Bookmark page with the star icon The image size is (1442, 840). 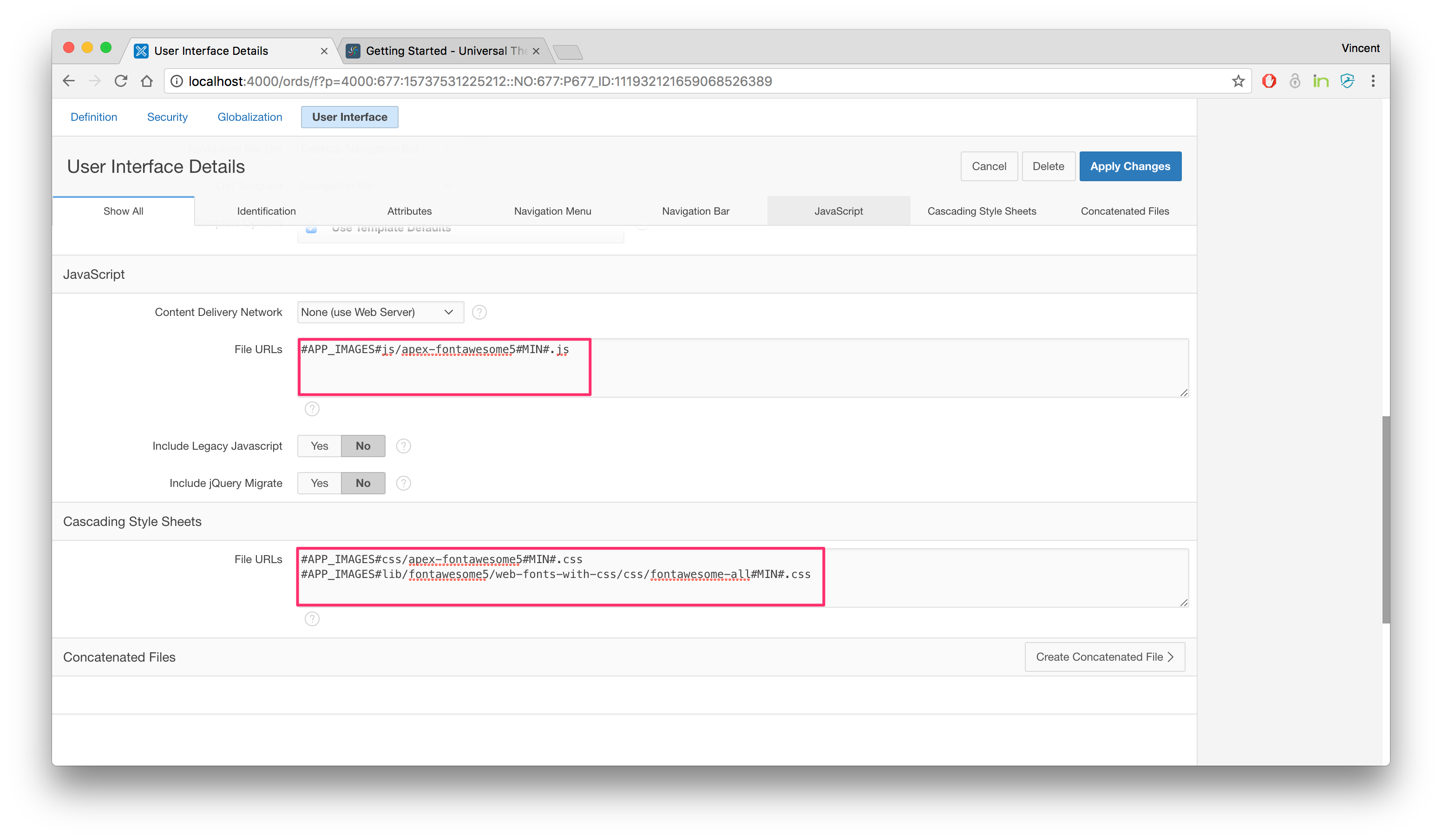coord(1238,81)
